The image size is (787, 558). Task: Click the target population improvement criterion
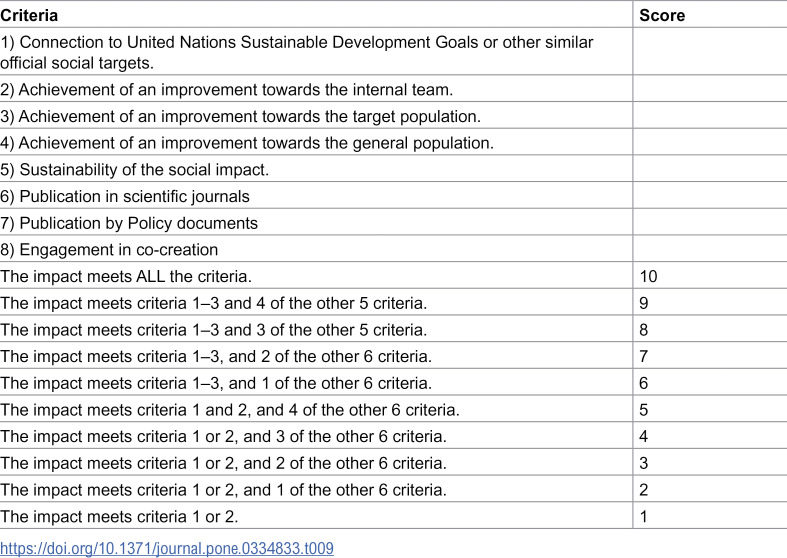(240, 116)
